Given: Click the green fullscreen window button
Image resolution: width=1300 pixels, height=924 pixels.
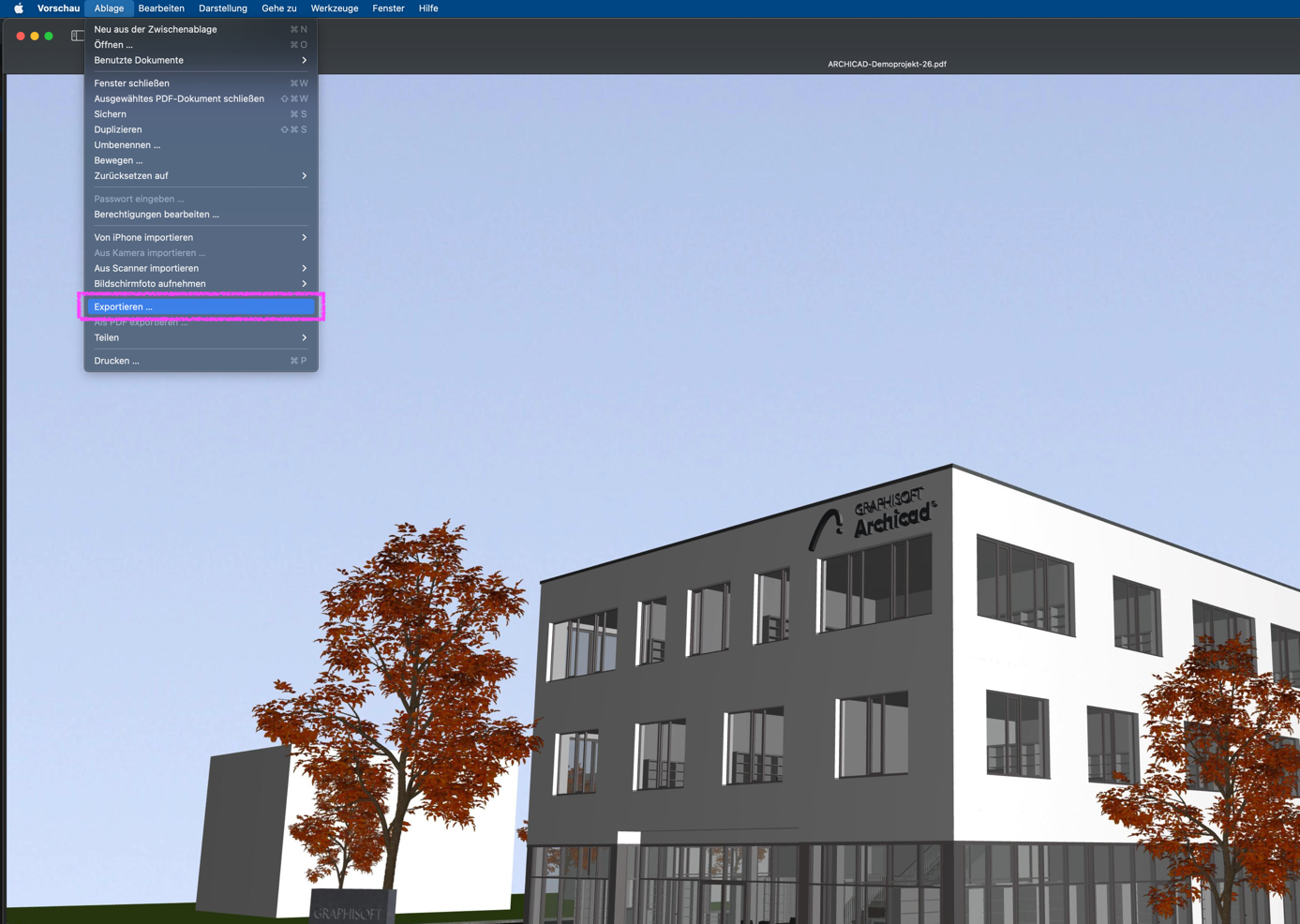Looking at the screenshot, I should (x=49, y=36).
